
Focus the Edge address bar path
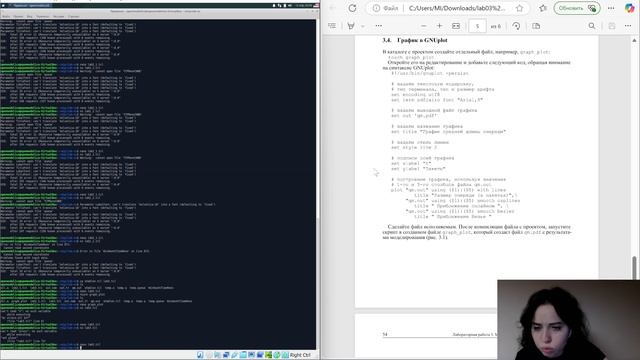pos(457,8)
